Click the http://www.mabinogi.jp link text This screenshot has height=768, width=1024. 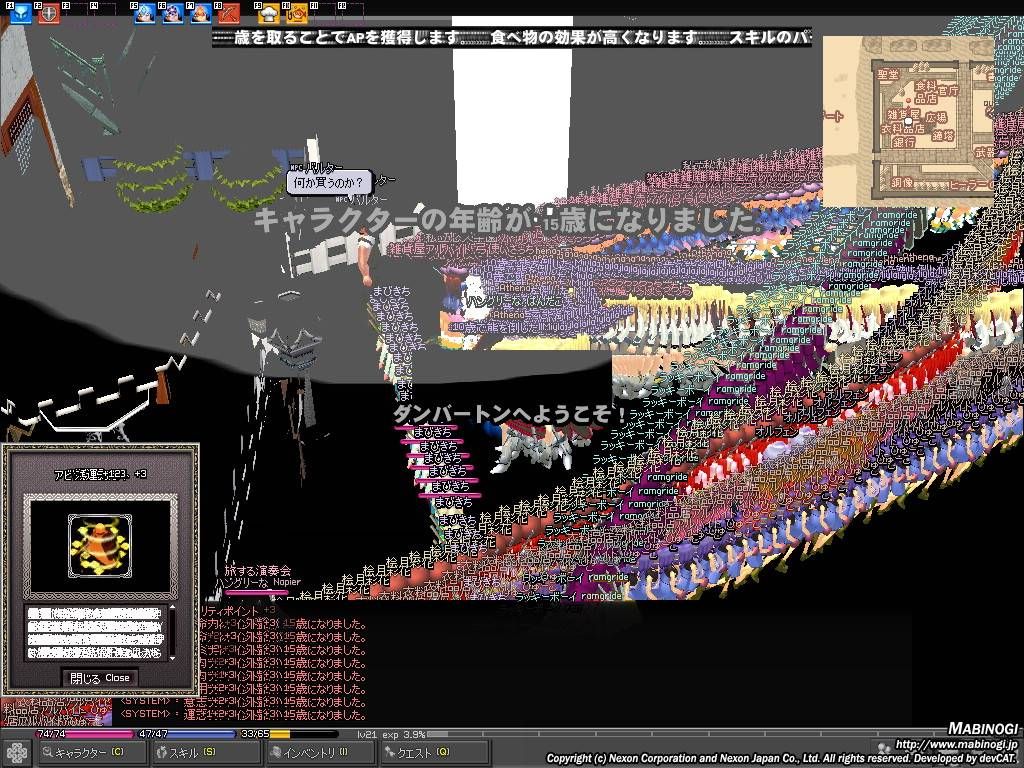click(956, 744)
